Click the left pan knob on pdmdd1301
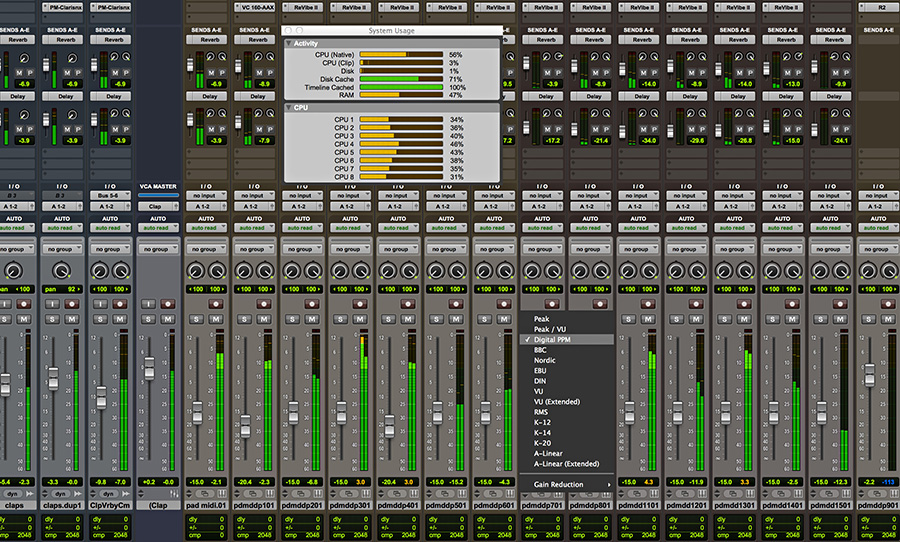900x542 pixels. (724, 270)
